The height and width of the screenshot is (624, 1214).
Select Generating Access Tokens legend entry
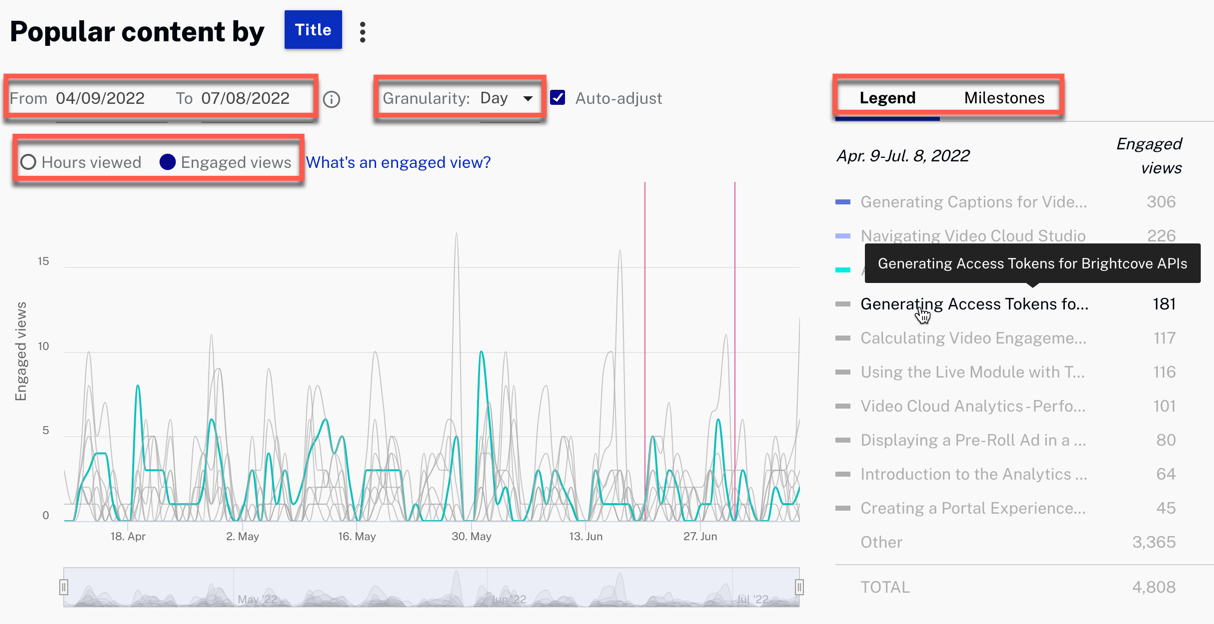pyautogui.click(x=973, y=304)
